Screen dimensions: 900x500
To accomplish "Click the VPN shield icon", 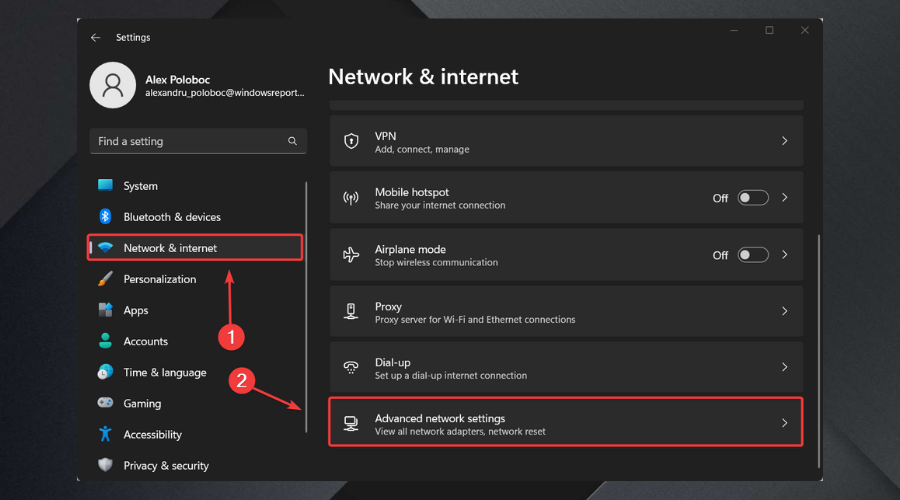I will 351,141.
